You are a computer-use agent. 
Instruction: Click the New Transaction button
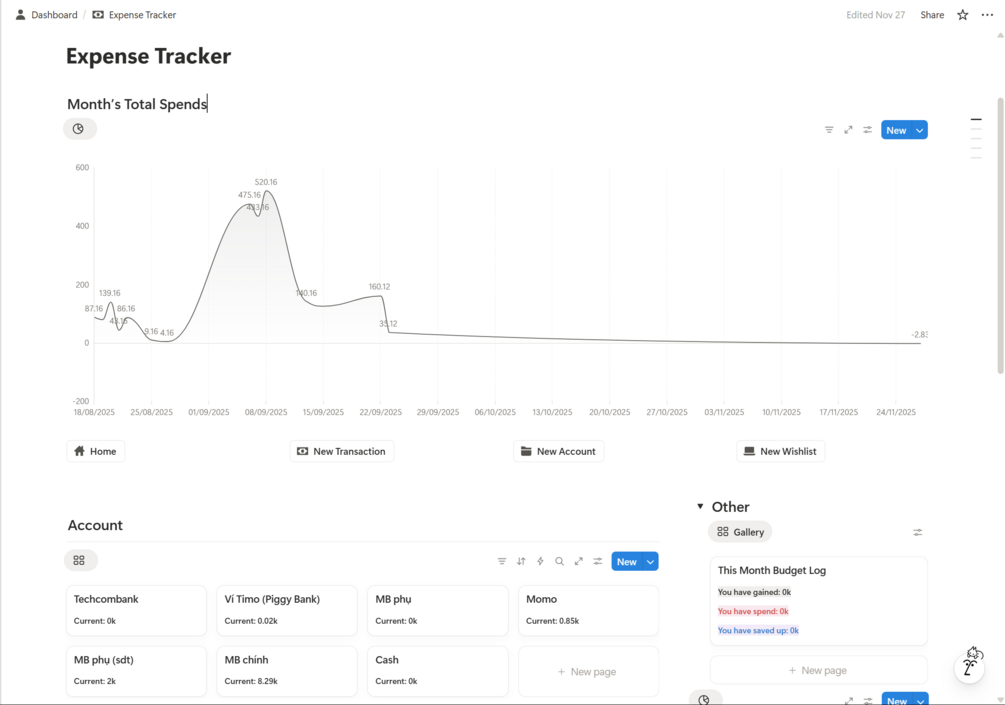point(342,452)
